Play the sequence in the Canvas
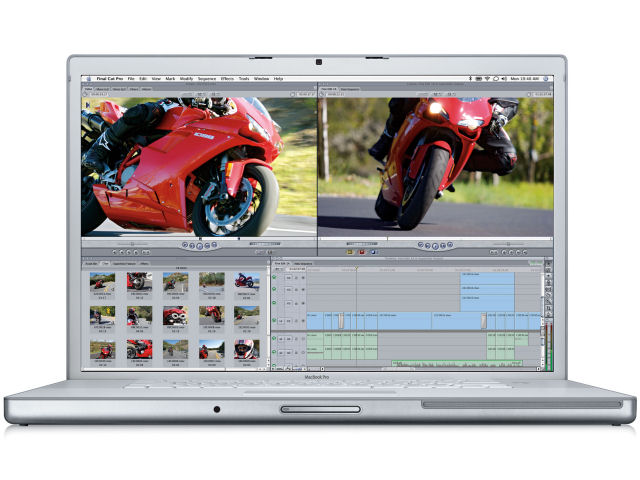The height and width of the screenshot is (480, 640). click(x=435, y=246)
